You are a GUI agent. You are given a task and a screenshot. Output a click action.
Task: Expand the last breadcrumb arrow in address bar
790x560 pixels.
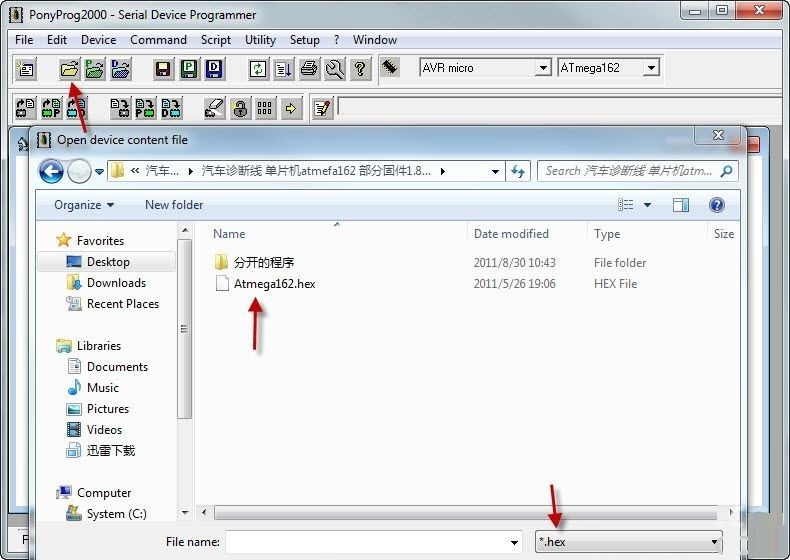coord(442,171)
